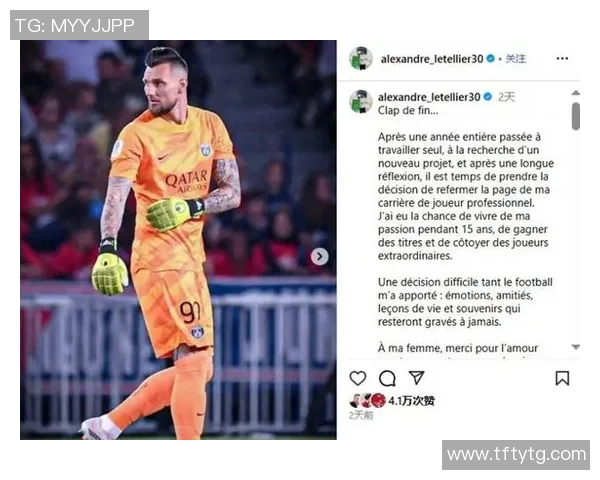Image resolution: width=600 pixels, height=480 pixels.
Task: Open the three-dot more options menu
Action: coord(562,59)
